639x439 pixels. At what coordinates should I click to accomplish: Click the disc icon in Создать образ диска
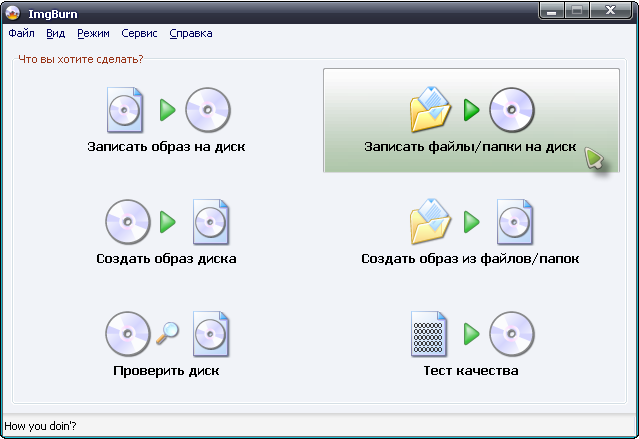pyautogui.click(x=128, y=222)
